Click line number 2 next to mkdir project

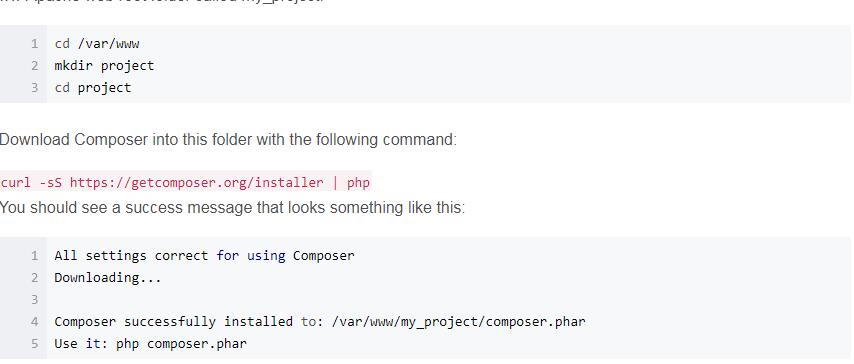[35, 66]
